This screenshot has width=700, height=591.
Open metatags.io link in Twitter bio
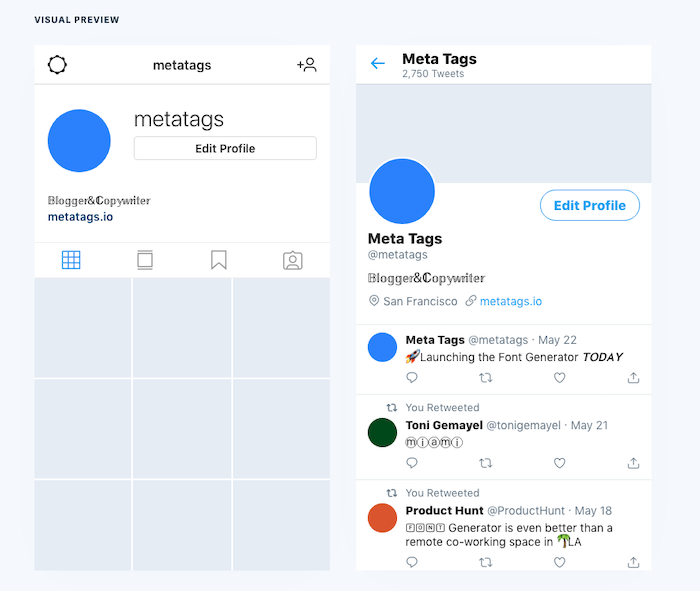510,301
